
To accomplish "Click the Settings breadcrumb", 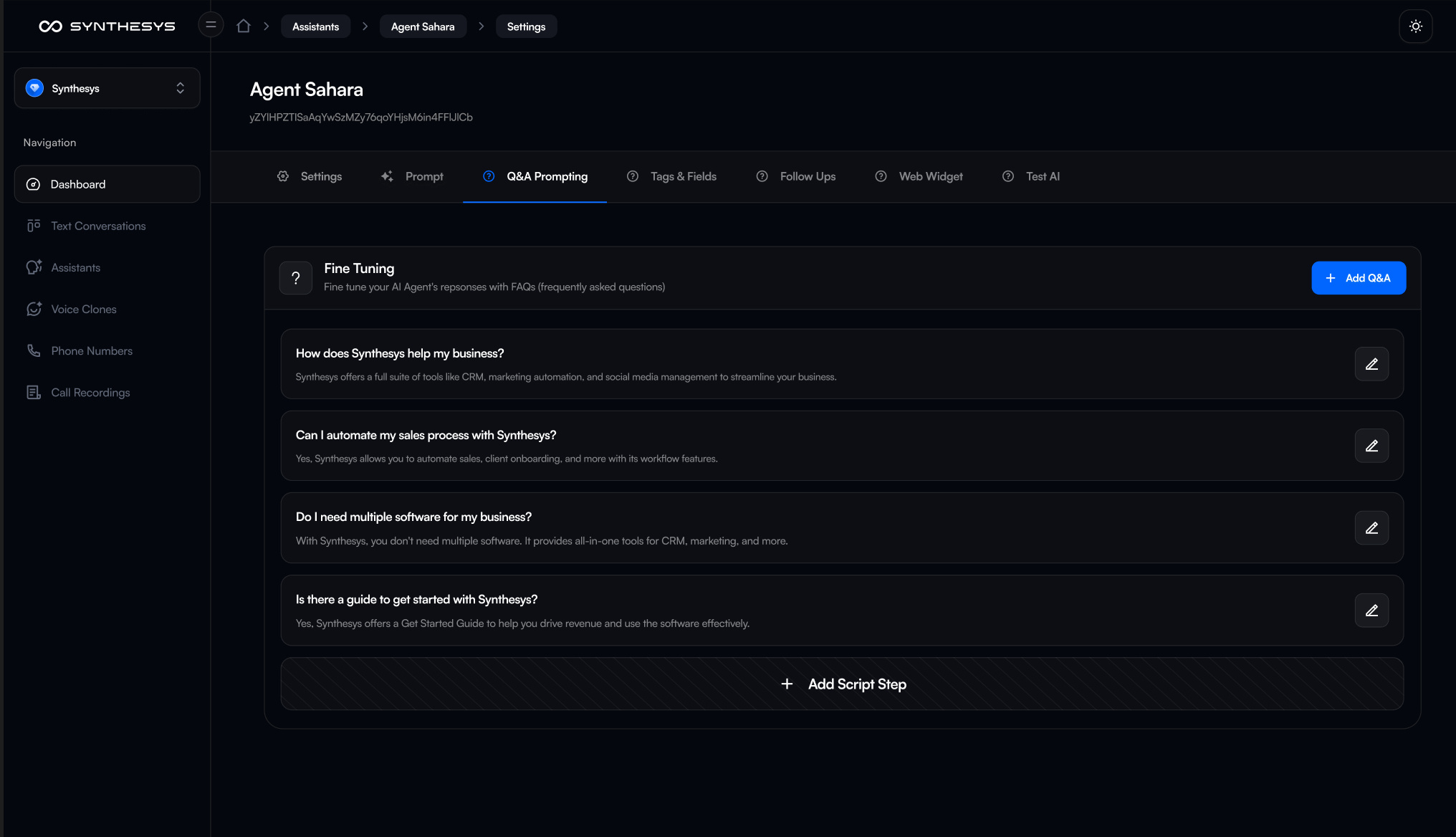I will 526,27.
